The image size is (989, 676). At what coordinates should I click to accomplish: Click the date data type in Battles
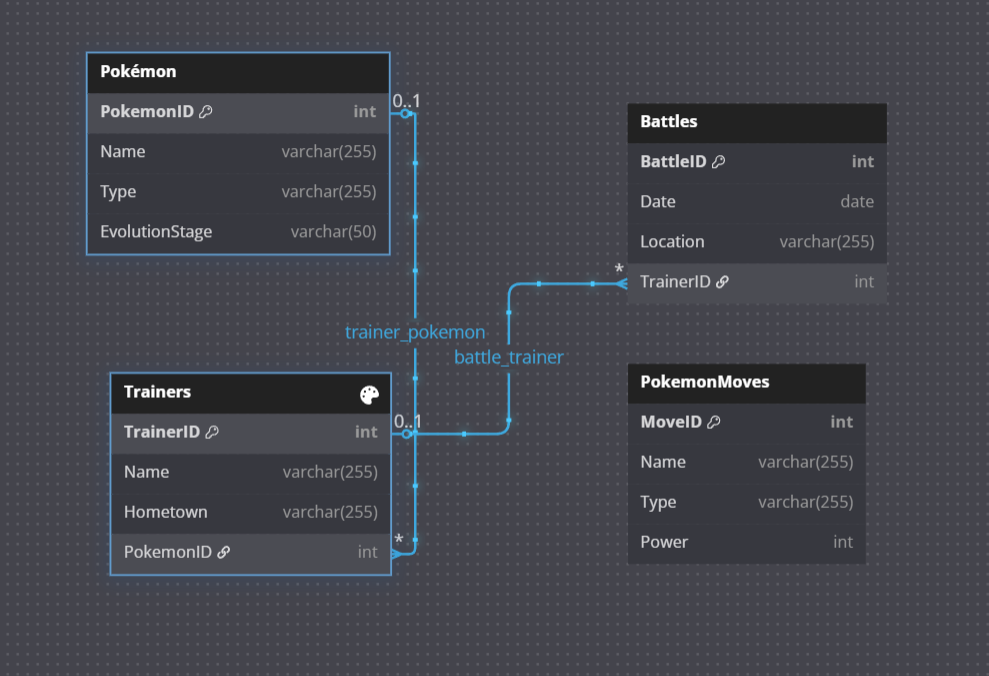[x=857, y=202]
